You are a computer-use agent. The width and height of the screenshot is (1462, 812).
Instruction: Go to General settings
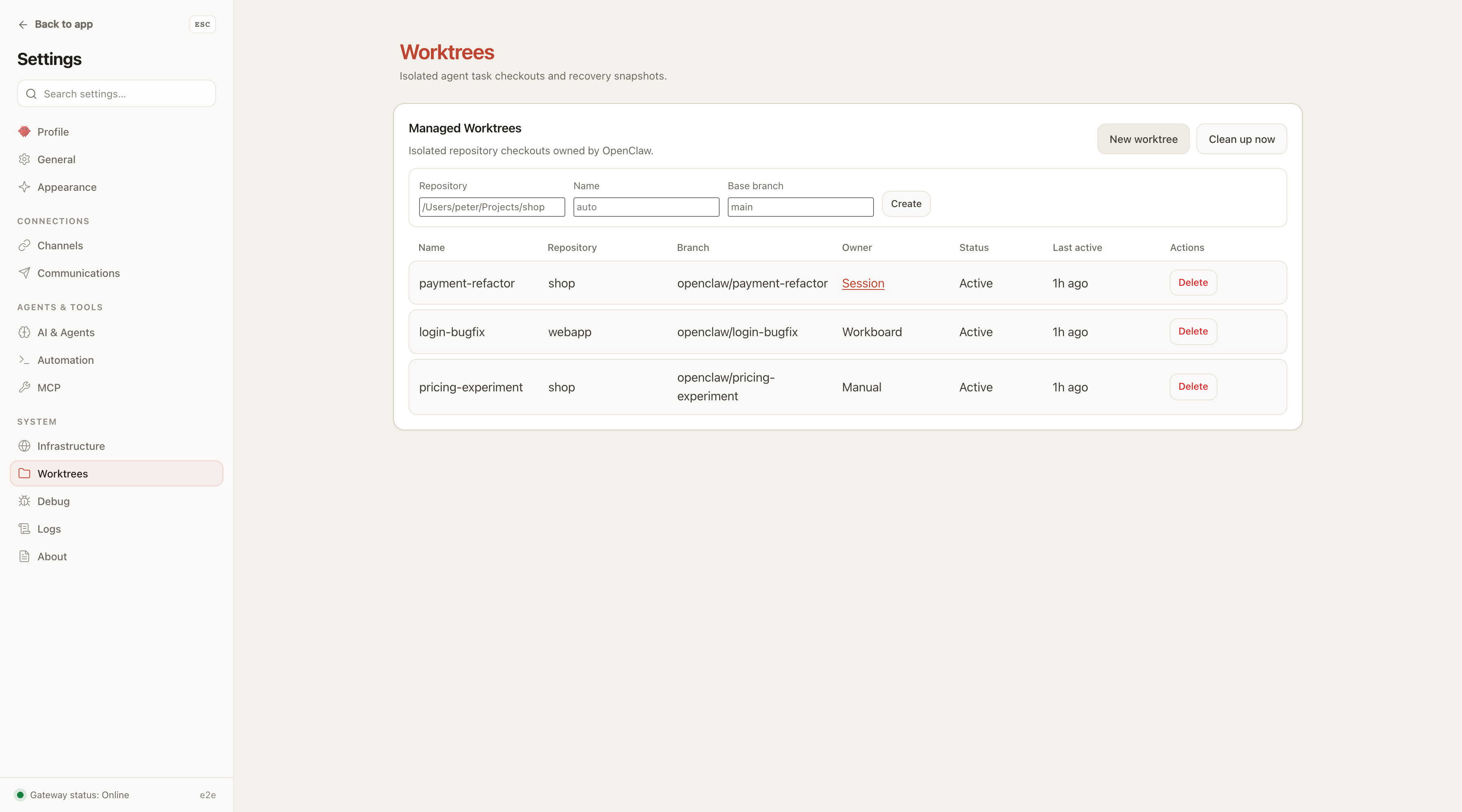[x=116, y=160]
